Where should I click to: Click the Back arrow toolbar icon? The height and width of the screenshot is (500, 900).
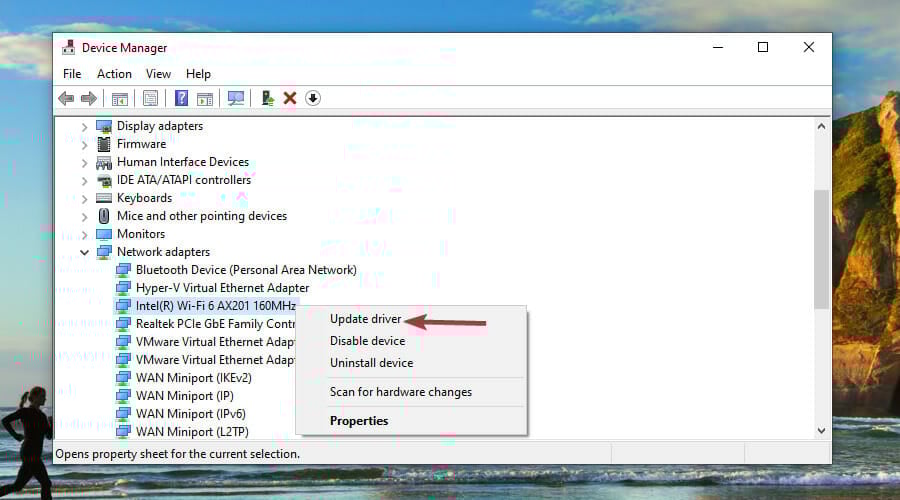point(66,99)
